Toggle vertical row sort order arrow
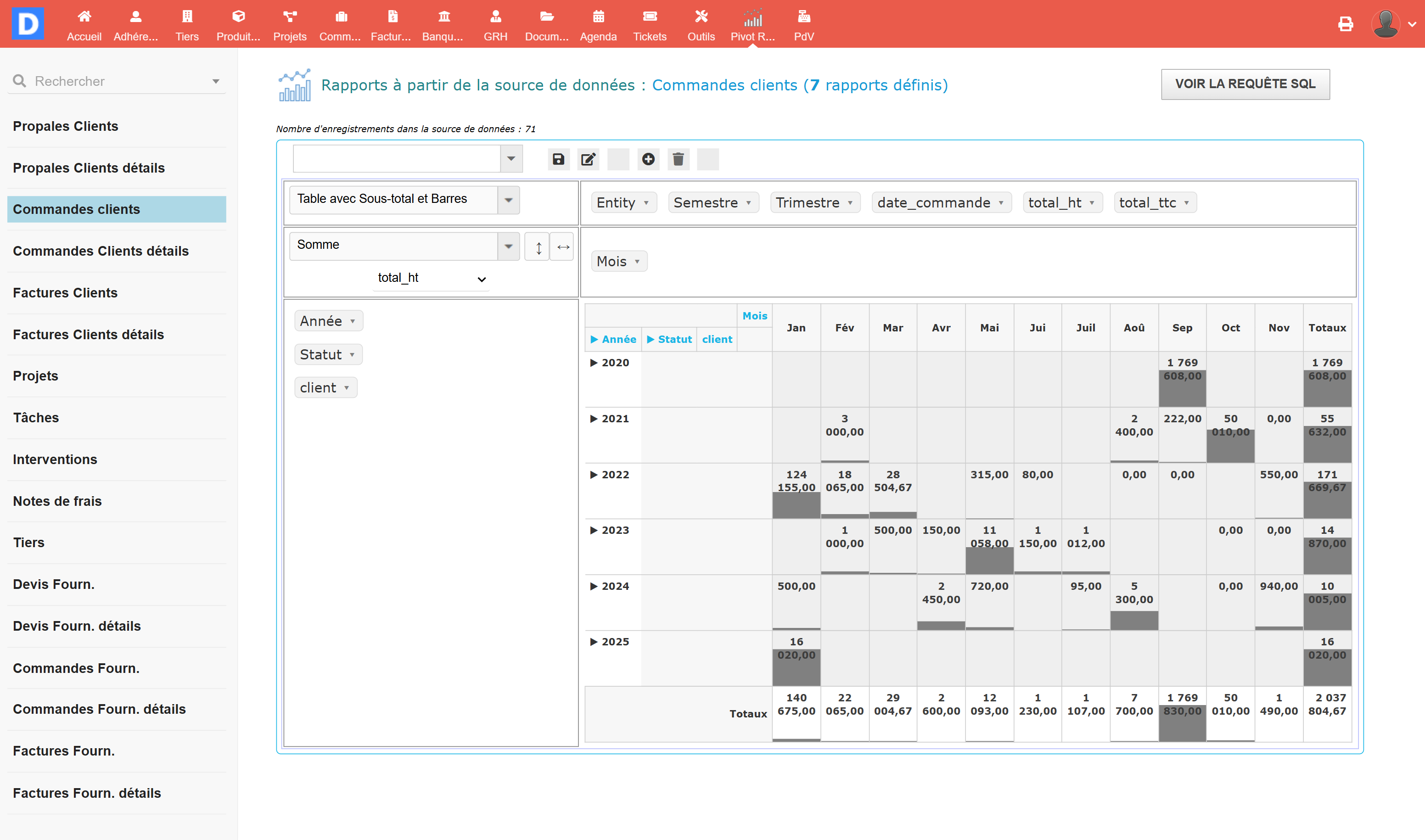Screen dimensions: 1425x840 (538, 247)
